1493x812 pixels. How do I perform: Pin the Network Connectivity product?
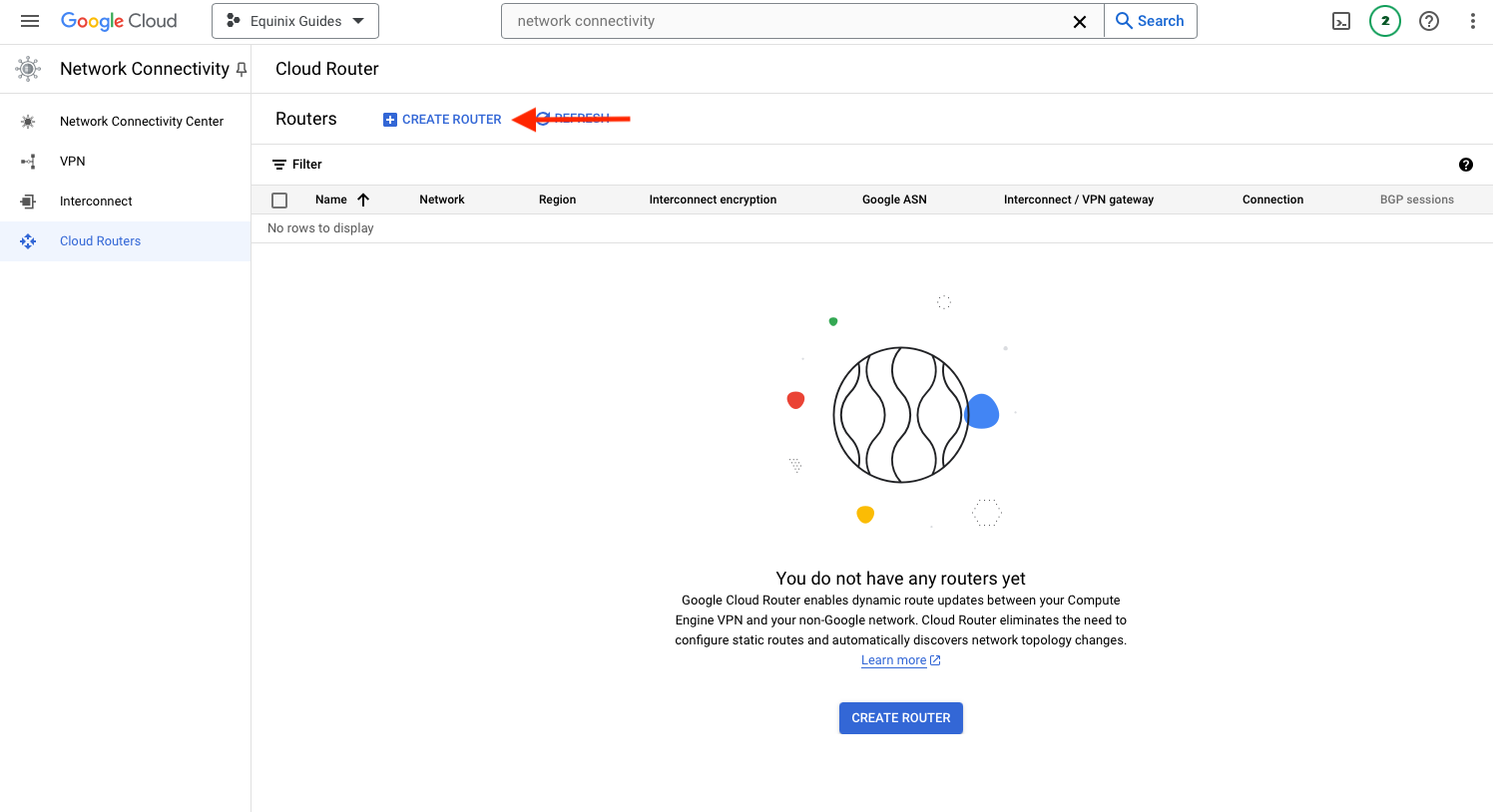coord(241,69)
